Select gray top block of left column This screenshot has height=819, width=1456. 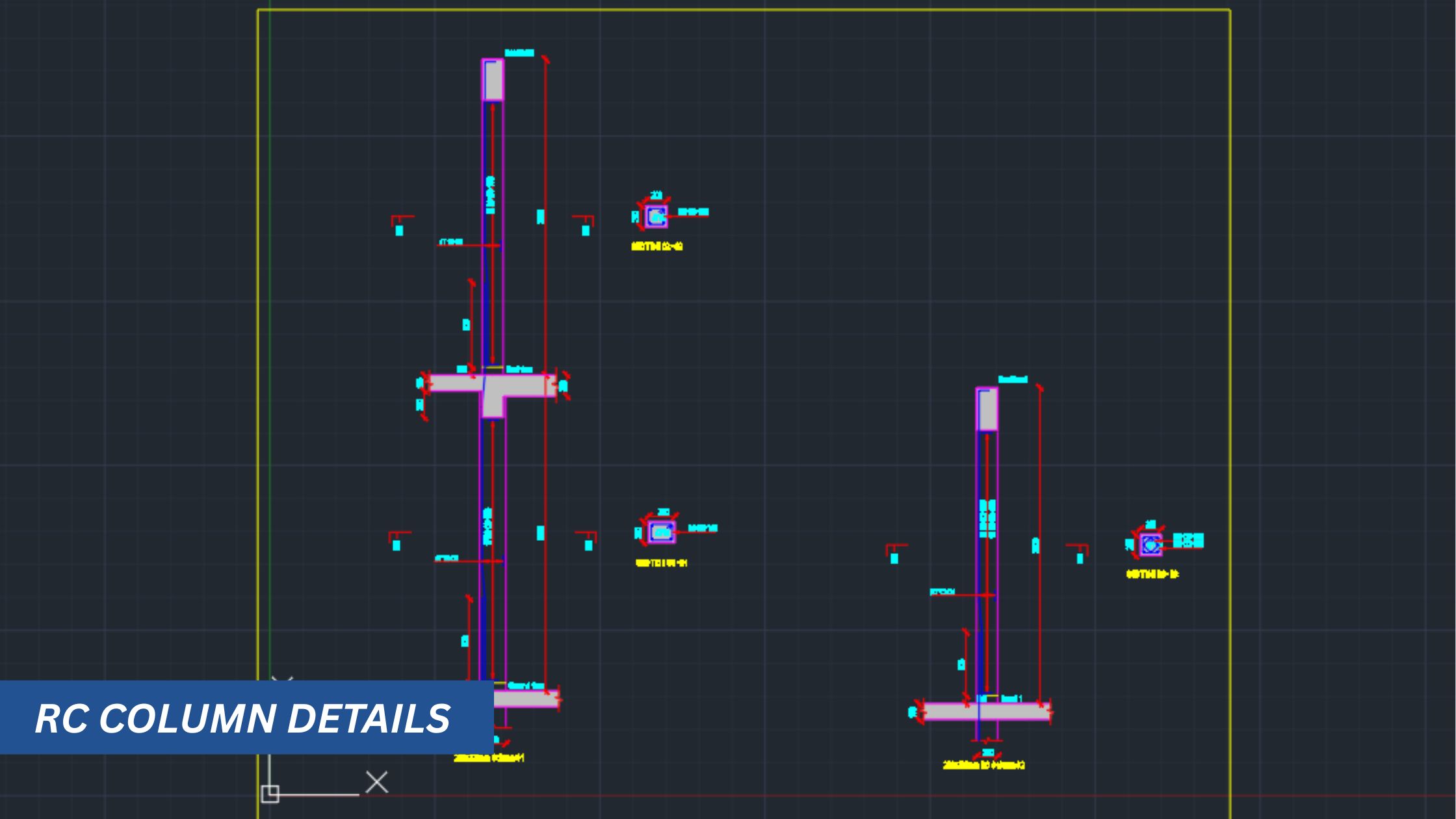(493, 80)
